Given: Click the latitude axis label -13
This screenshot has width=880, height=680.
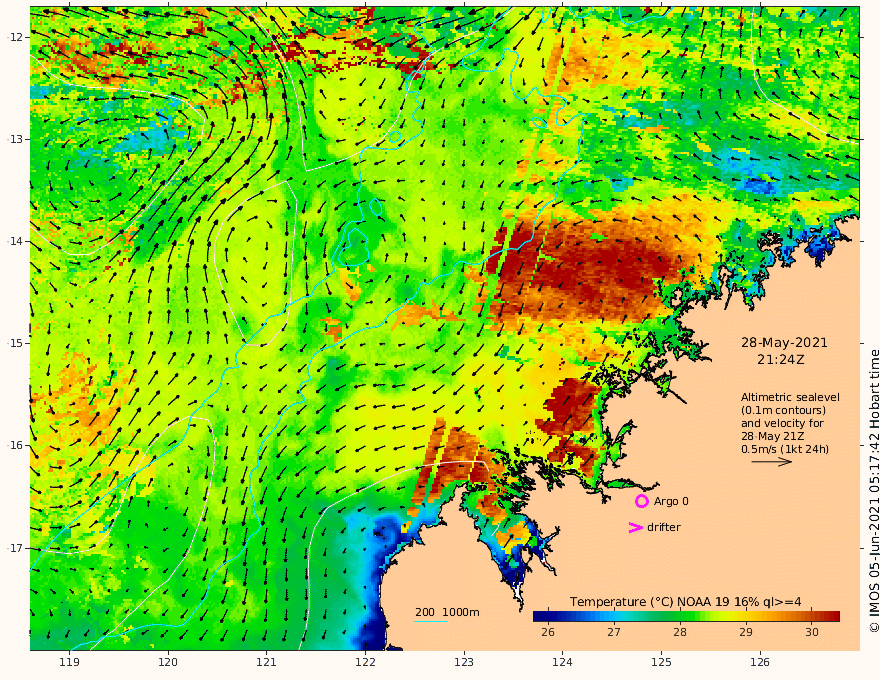Looking at the screenshot, I should (x=15, y=139).
